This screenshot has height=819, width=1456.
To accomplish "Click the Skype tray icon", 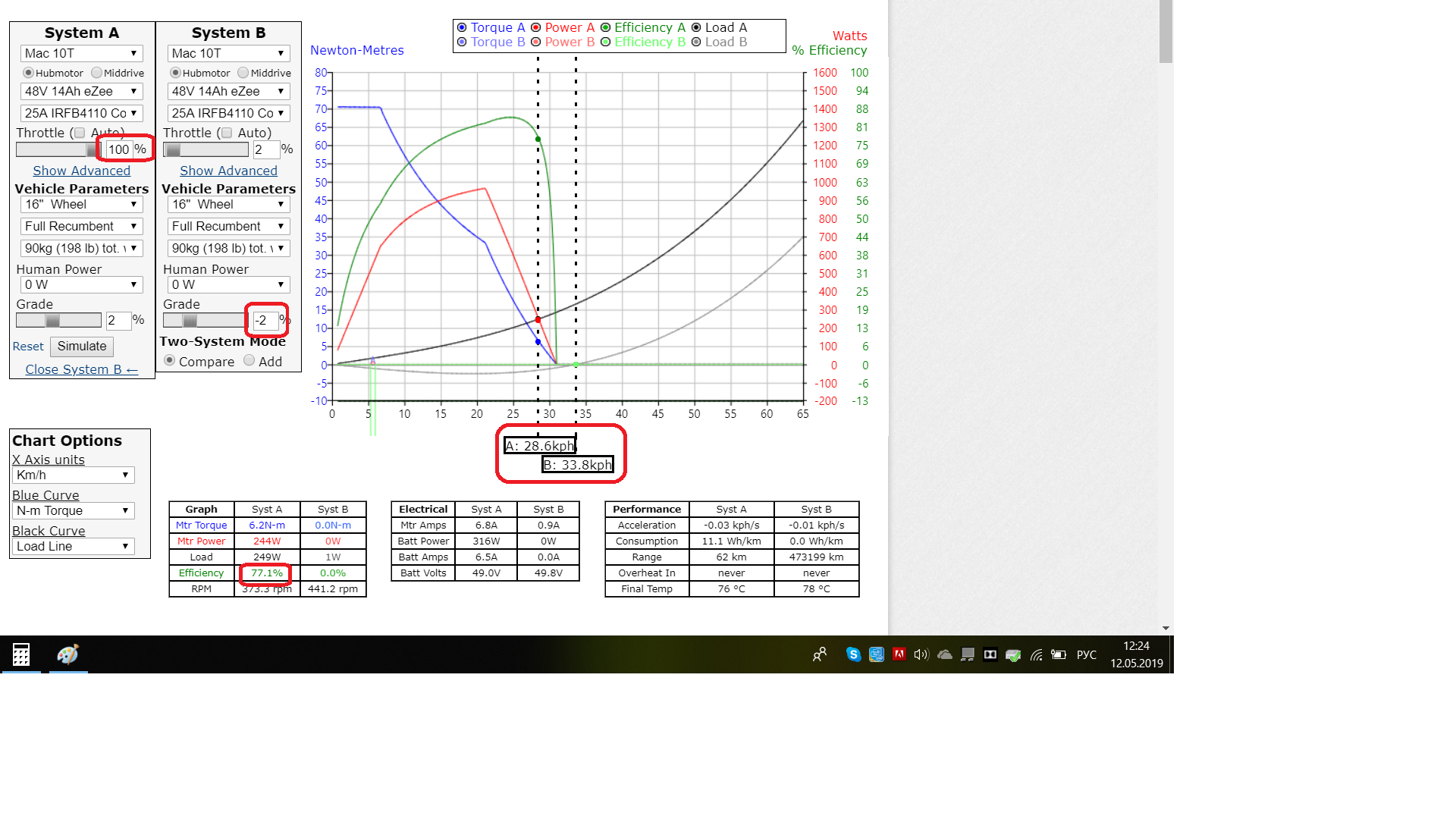I will (853, 654).
